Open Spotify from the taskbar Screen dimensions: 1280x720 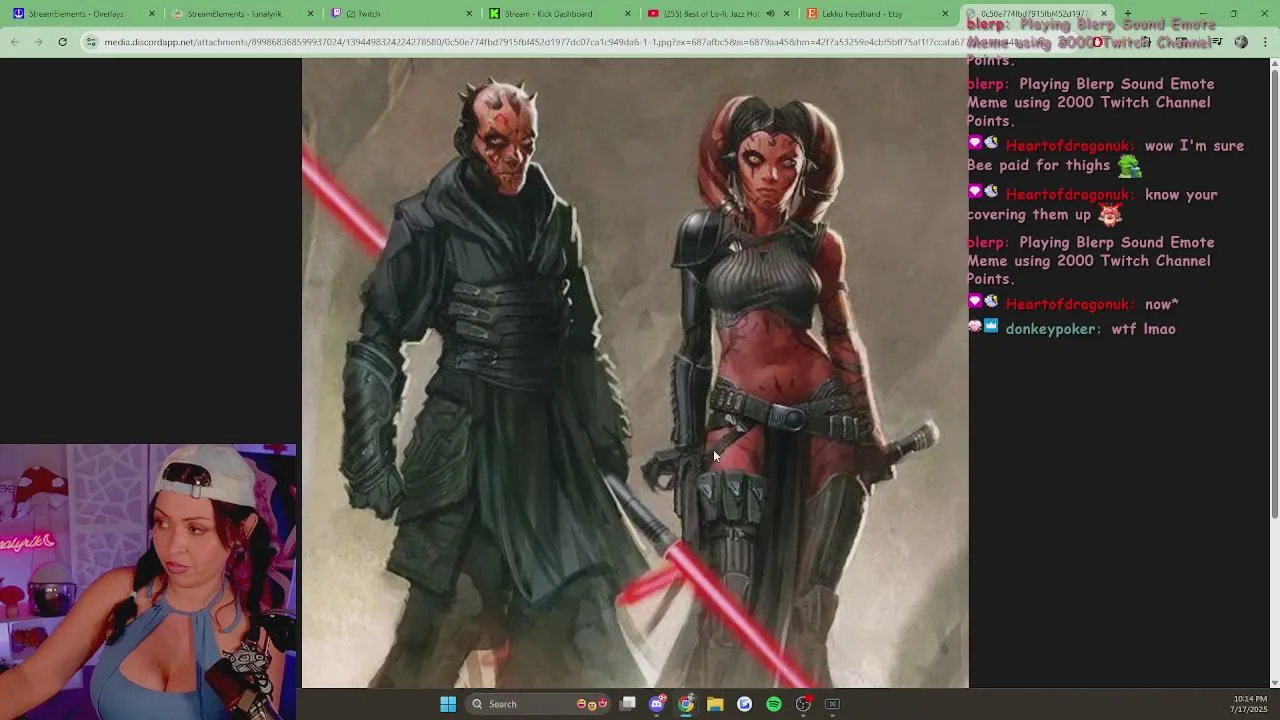coord(774,704)
